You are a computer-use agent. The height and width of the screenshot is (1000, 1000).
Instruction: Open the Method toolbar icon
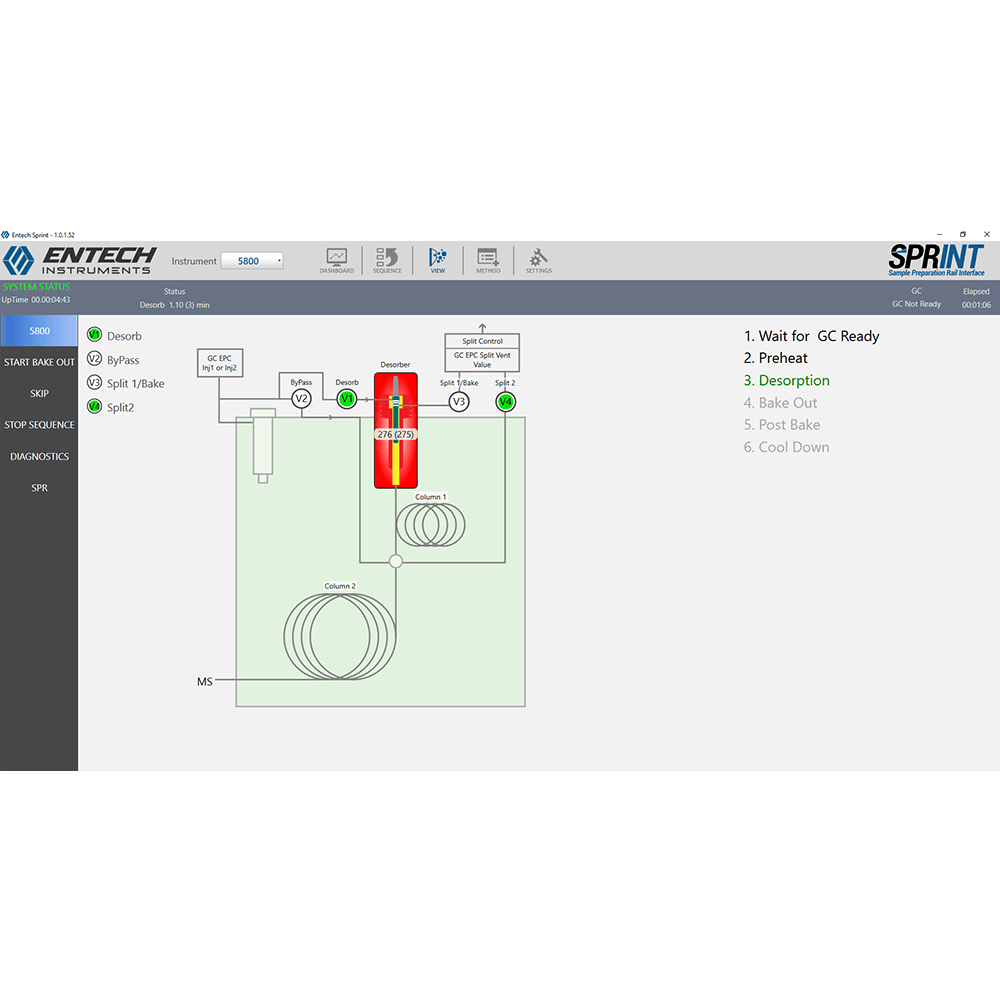(488, 260)
